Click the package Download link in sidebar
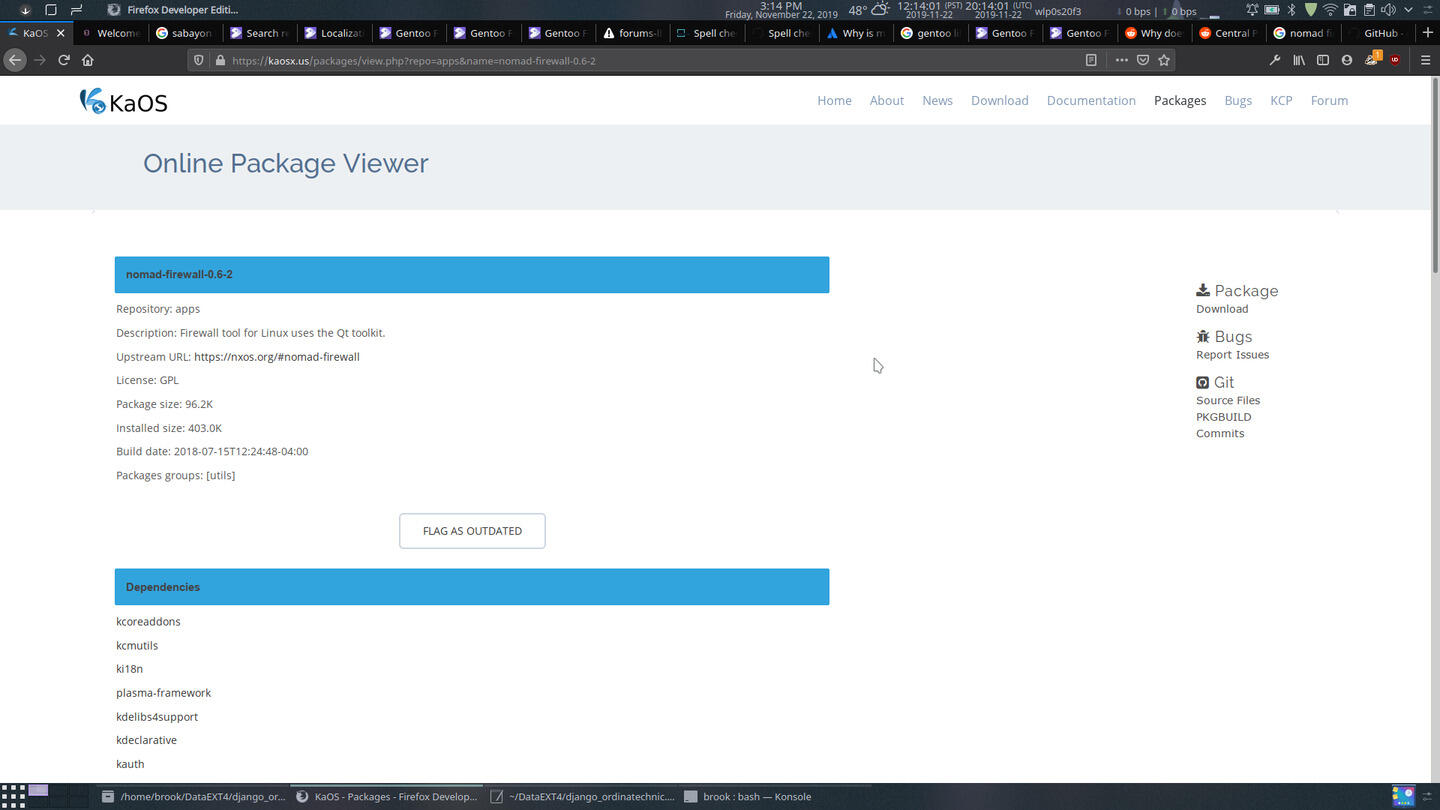This screenshot has height=810, width=1440. [x=1222, y=309]
